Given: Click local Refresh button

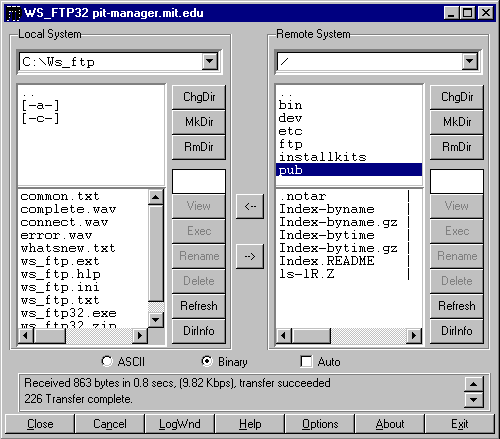Looking at the screenshot, I should pos(199,306).
